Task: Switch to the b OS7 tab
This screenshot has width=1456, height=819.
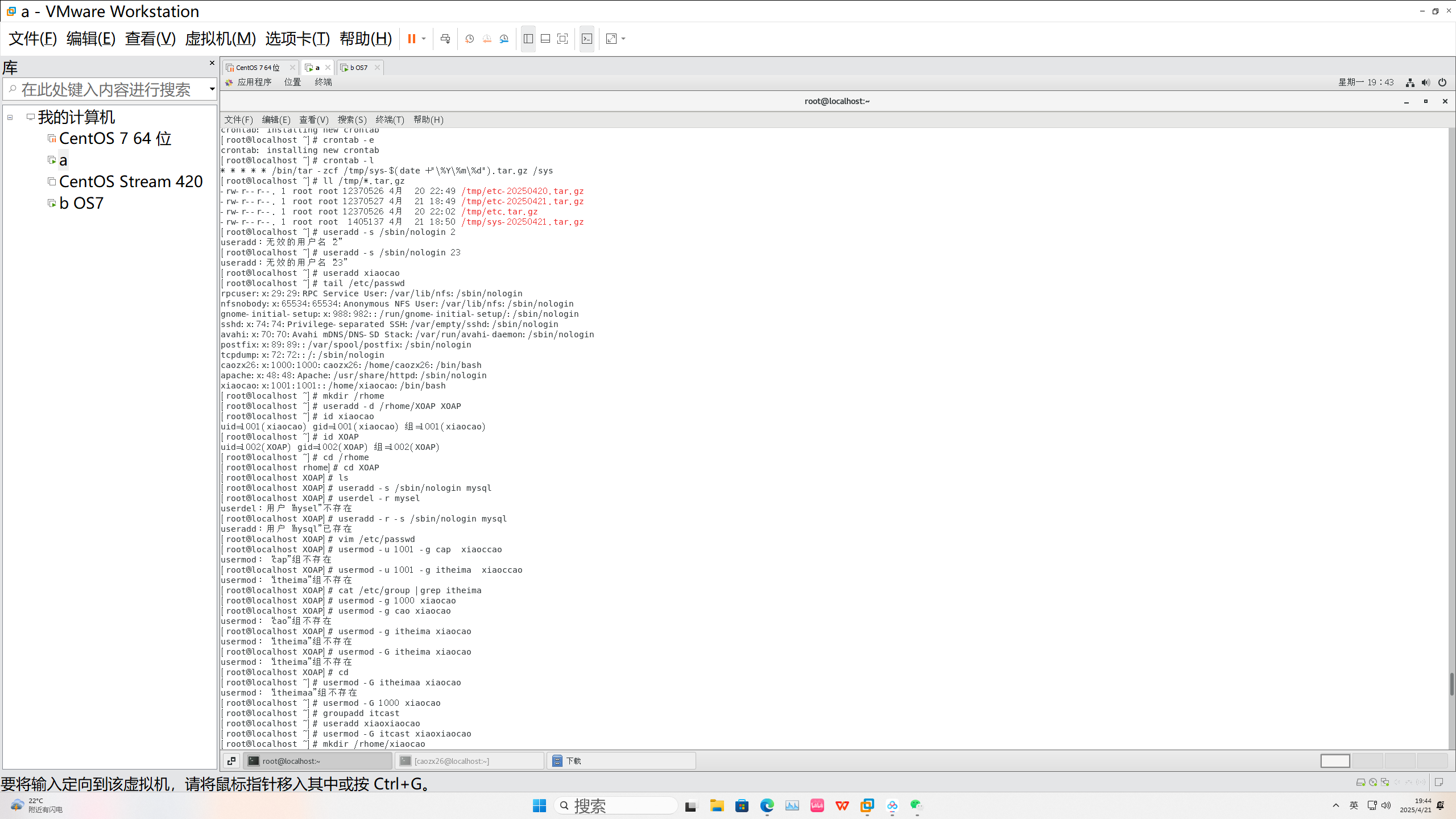Action: pos(359,68)
